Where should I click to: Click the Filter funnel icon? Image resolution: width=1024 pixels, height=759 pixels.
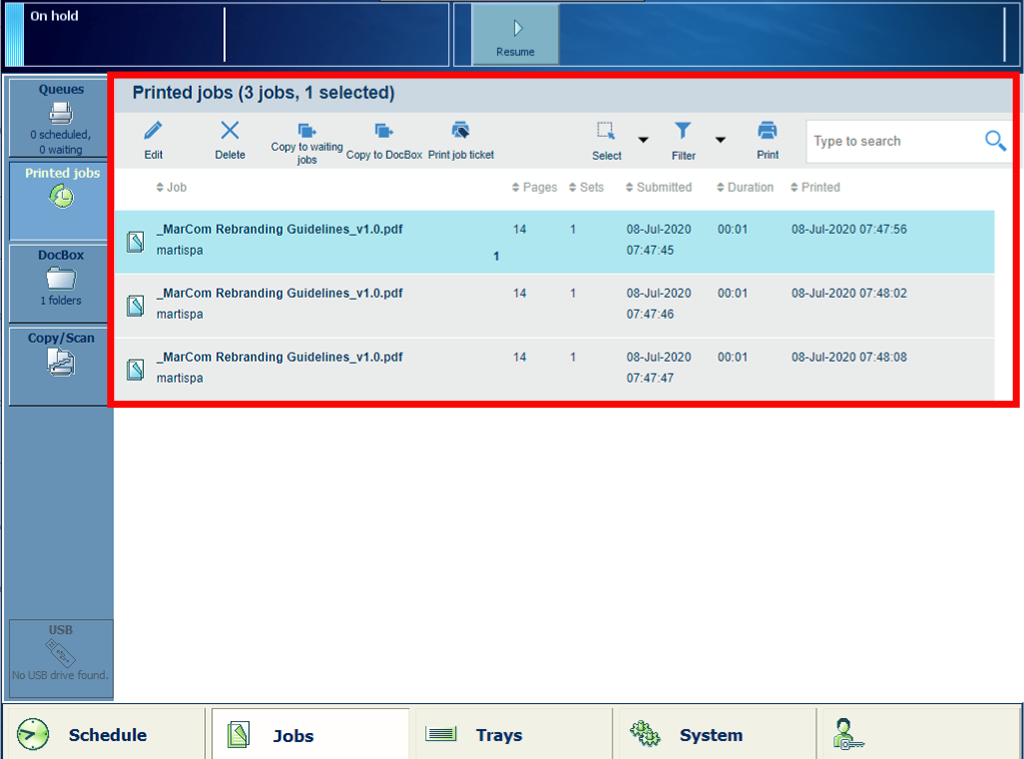click(683, 131)
